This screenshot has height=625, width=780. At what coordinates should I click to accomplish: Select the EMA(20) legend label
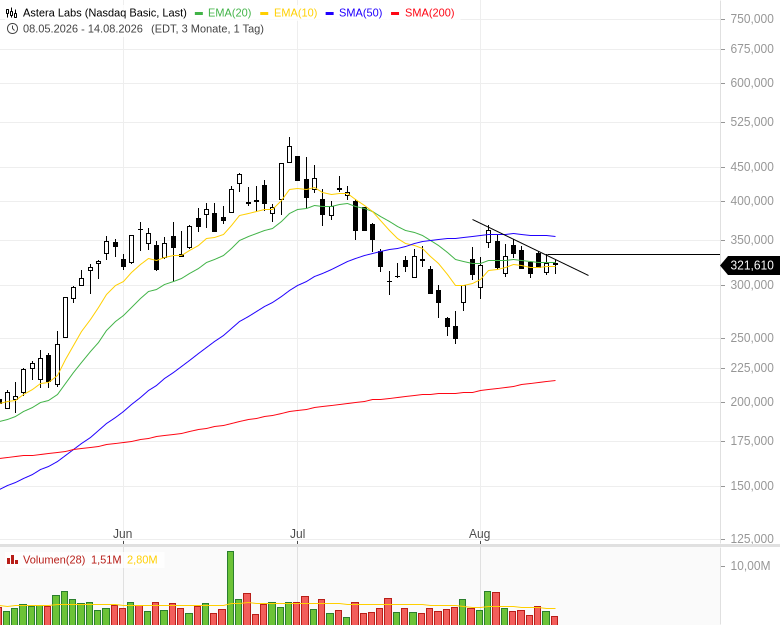coord(229,13)
